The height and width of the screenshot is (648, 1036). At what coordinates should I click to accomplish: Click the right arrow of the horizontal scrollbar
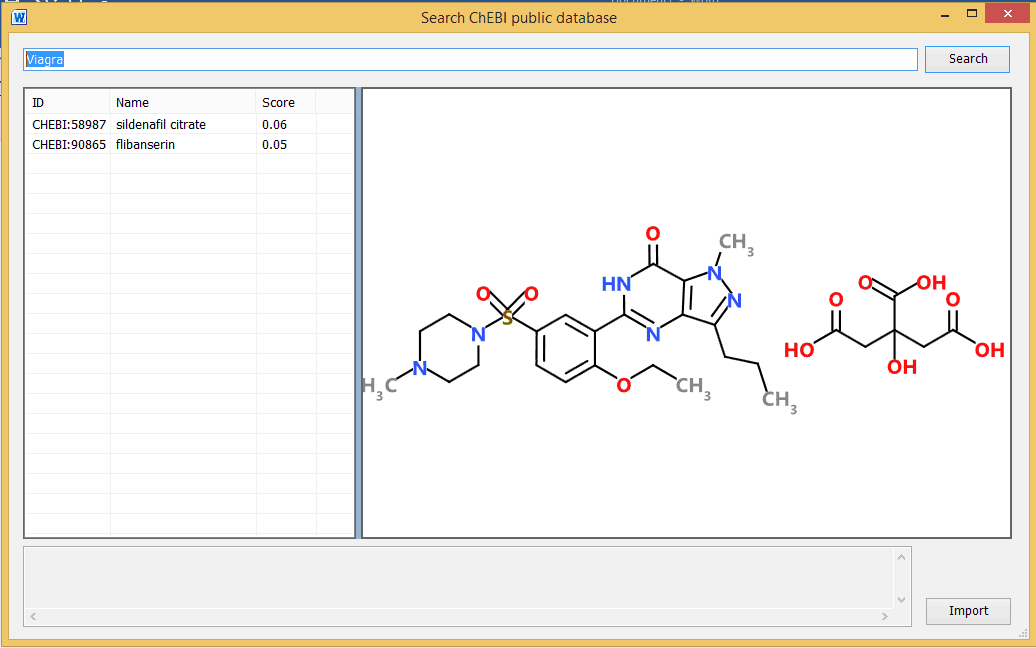(x=884, y=618)
